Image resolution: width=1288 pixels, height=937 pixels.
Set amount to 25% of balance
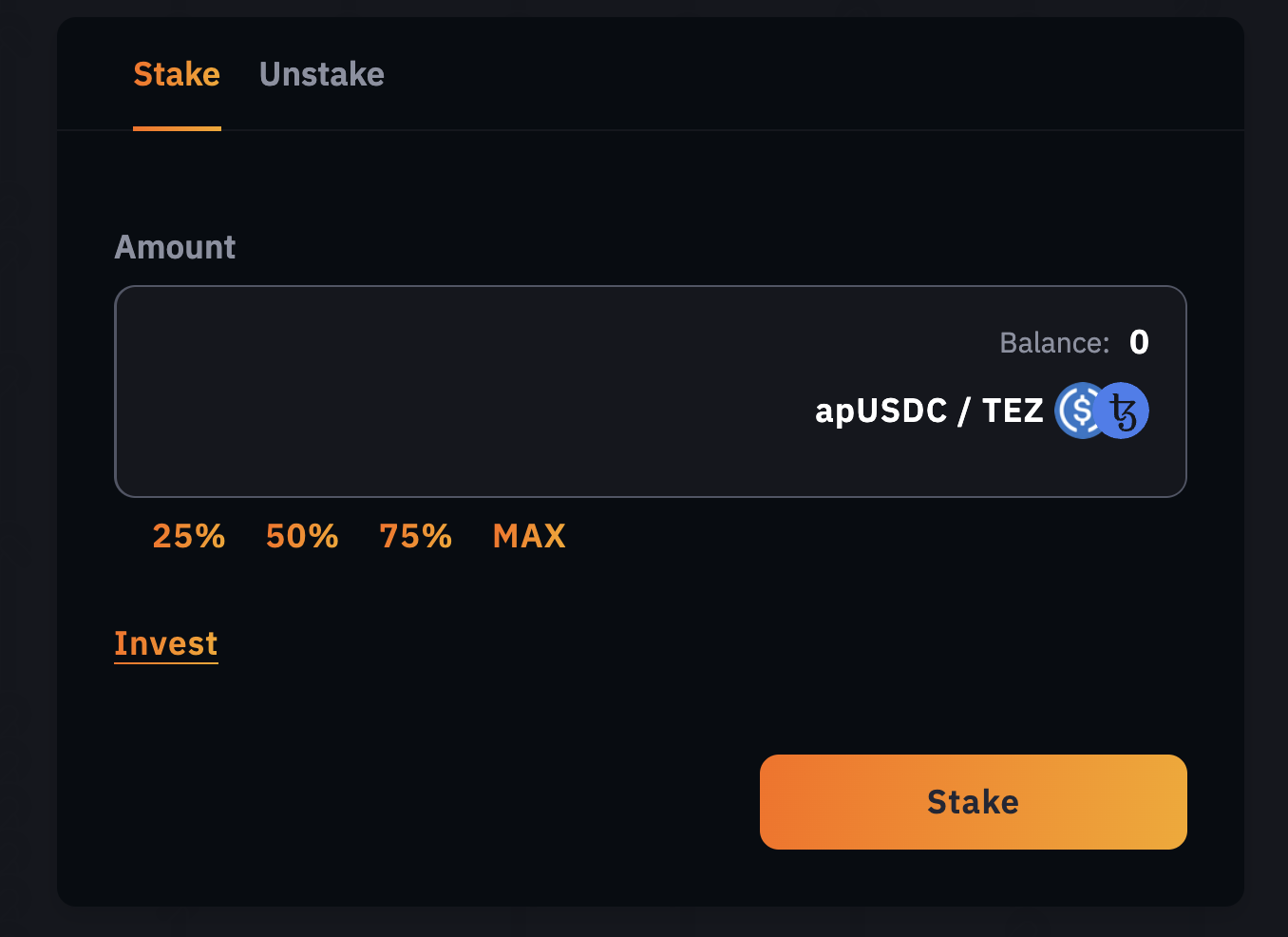[x=188, y=536]
